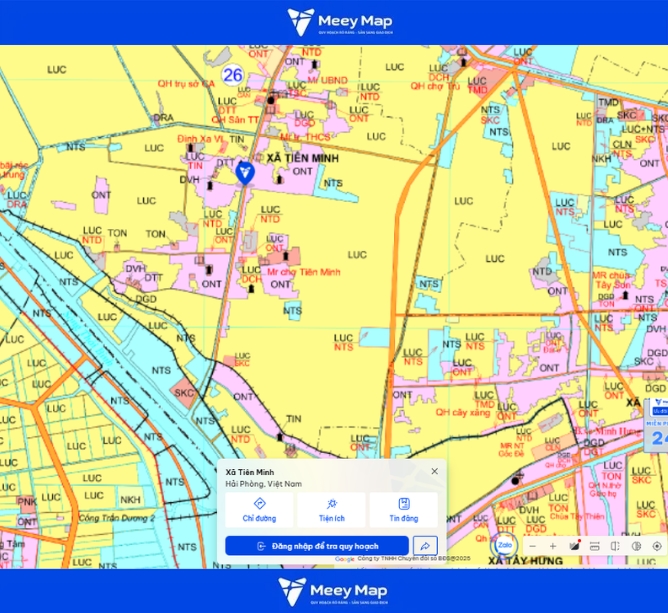Open the Zalo chat bubble
This screenshot has width=668, height=613.
(504, 545)
